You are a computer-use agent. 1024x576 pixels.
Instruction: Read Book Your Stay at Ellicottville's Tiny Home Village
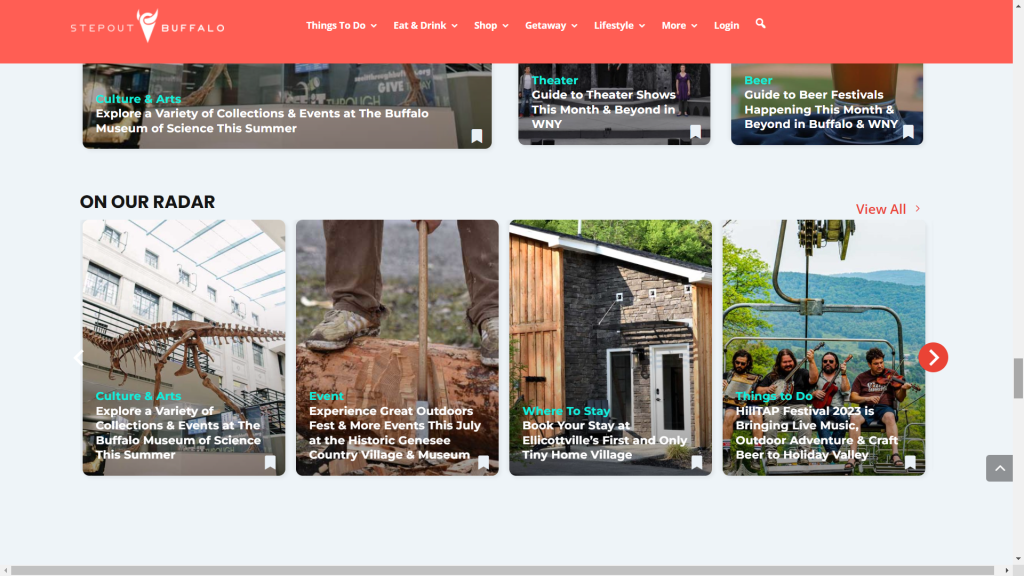click(605, 440)
